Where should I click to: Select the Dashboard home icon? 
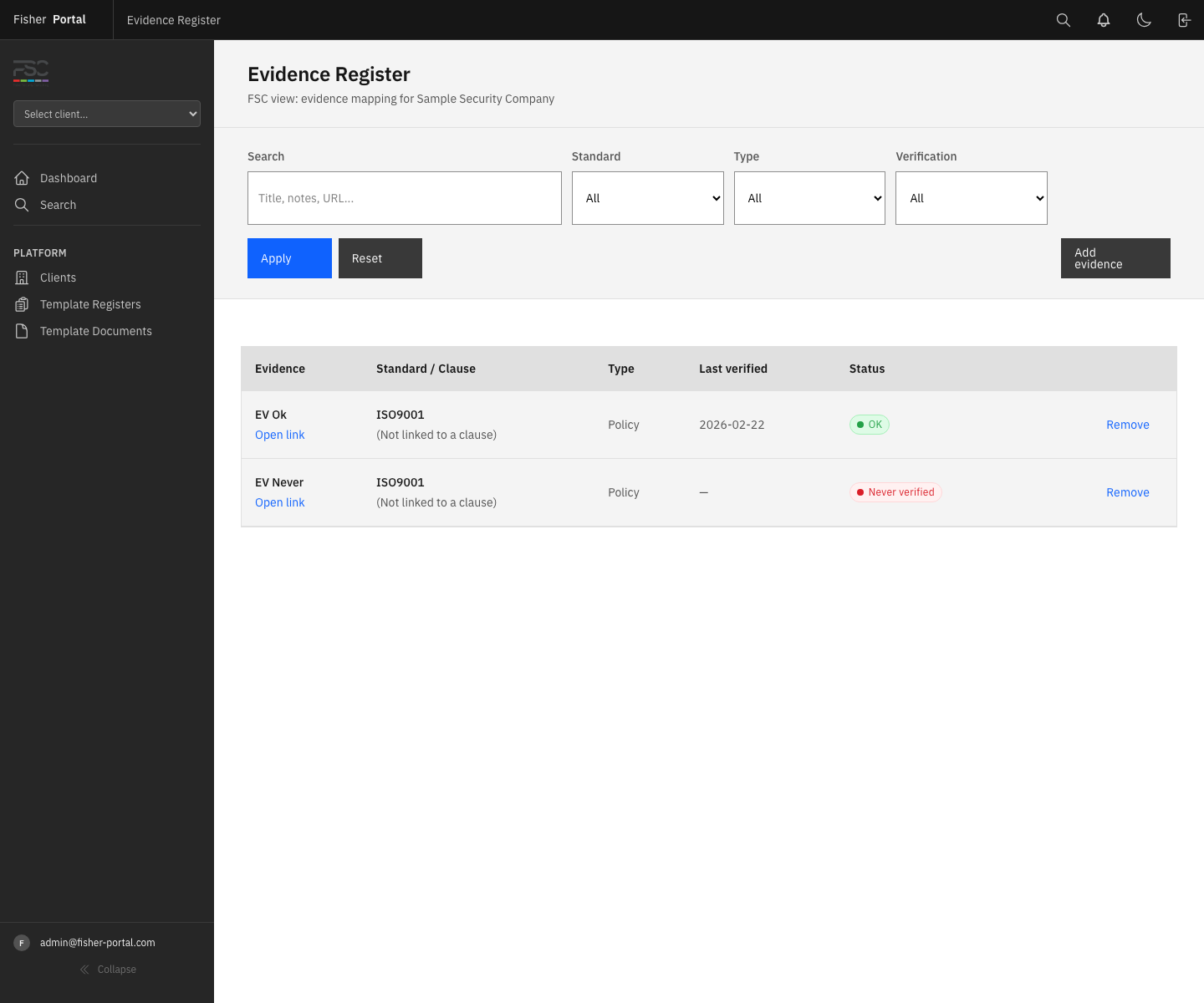22,177
